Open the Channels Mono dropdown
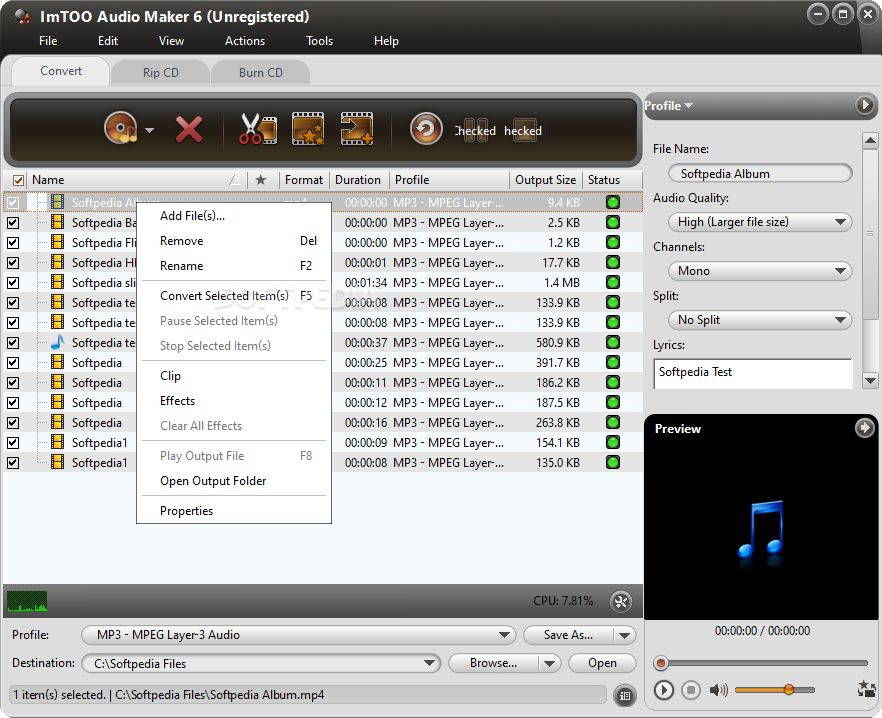Viewport: 882px width, 718px height. tap(760, 271)
